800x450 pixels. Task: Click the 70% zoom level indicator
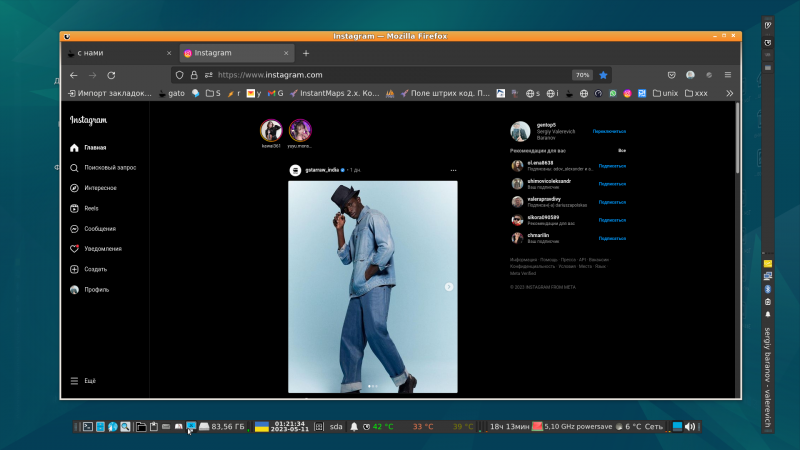pyautogui.click(x=582, y=75)
